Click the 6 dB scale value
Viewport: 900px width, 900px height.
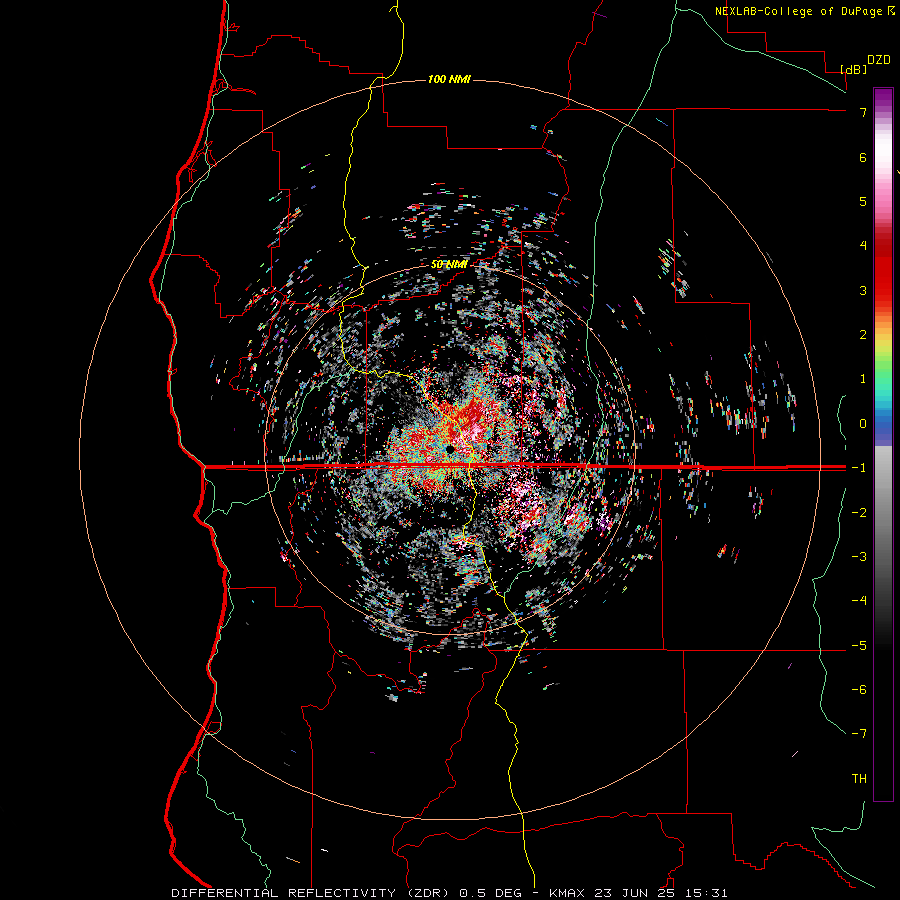(x=863, y=157)
